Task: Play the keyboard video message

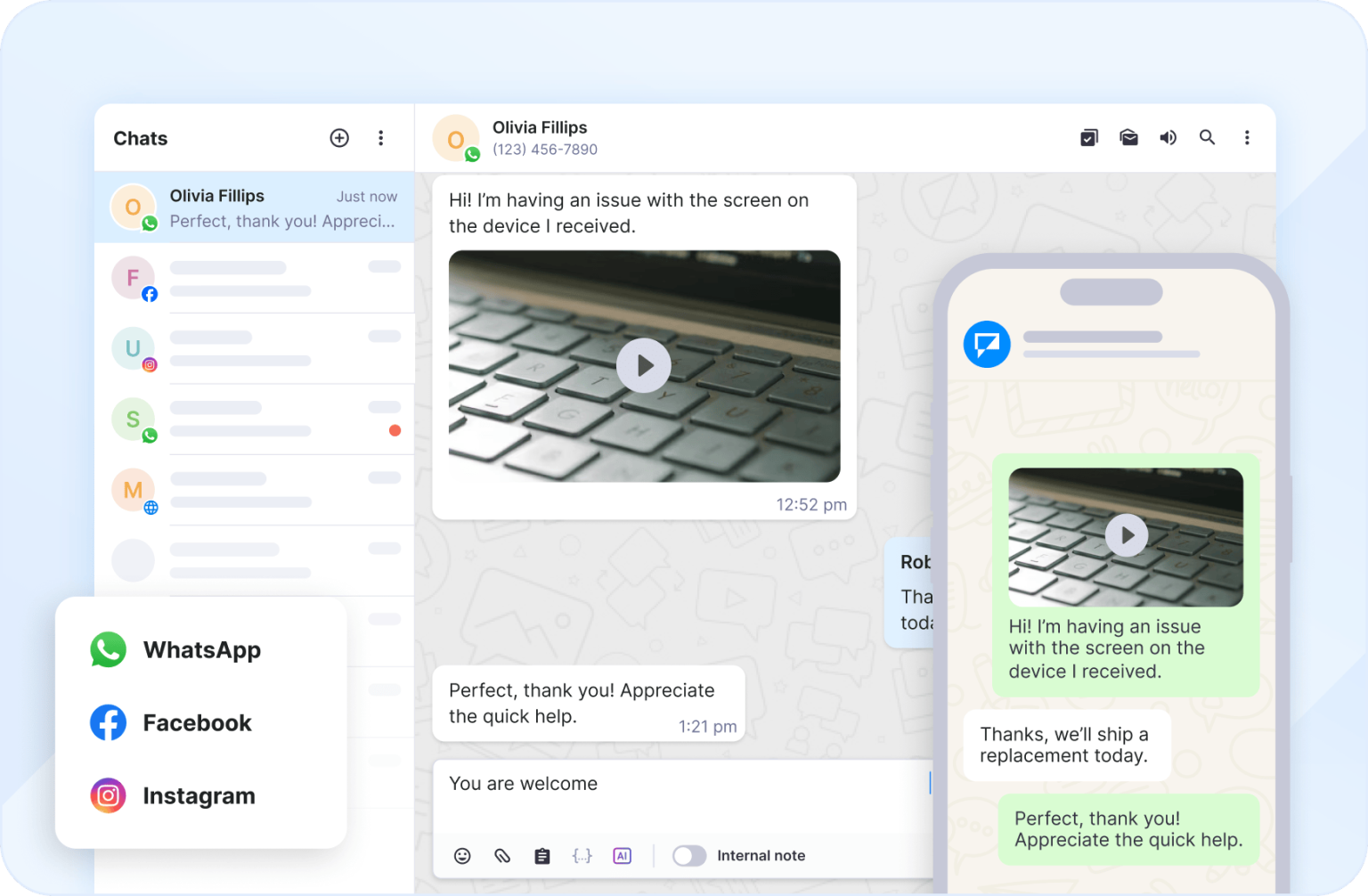Action: click(x=643, y=365)
